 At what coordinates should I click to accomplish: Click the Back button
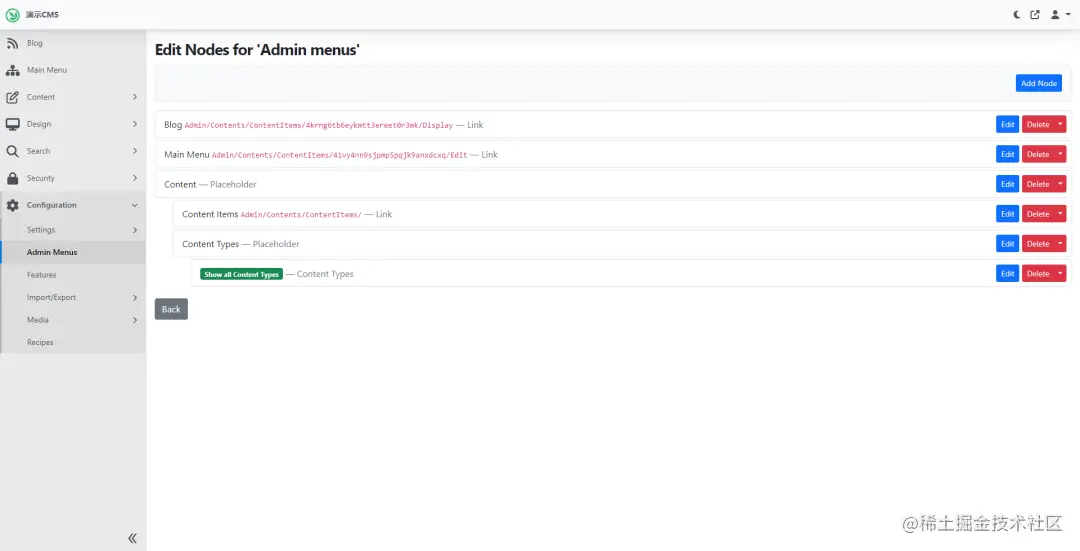tap(171, 309)
